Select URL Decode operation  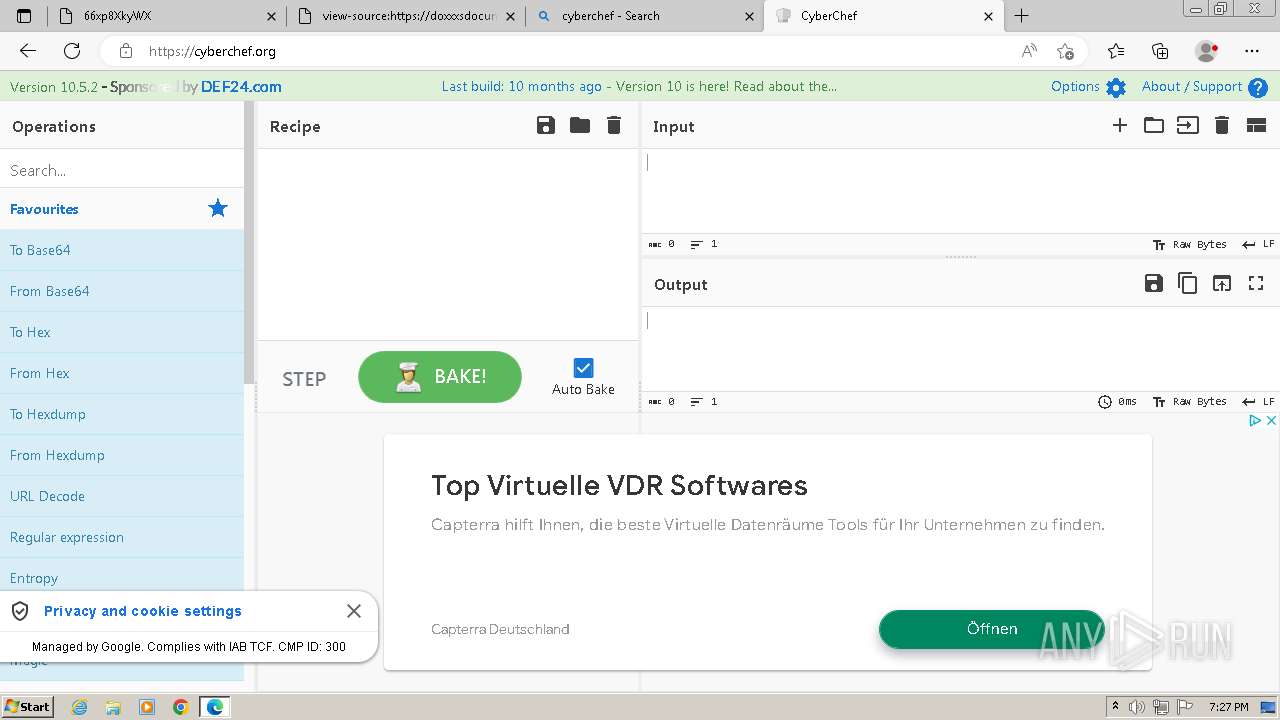[x=122, y=496]
